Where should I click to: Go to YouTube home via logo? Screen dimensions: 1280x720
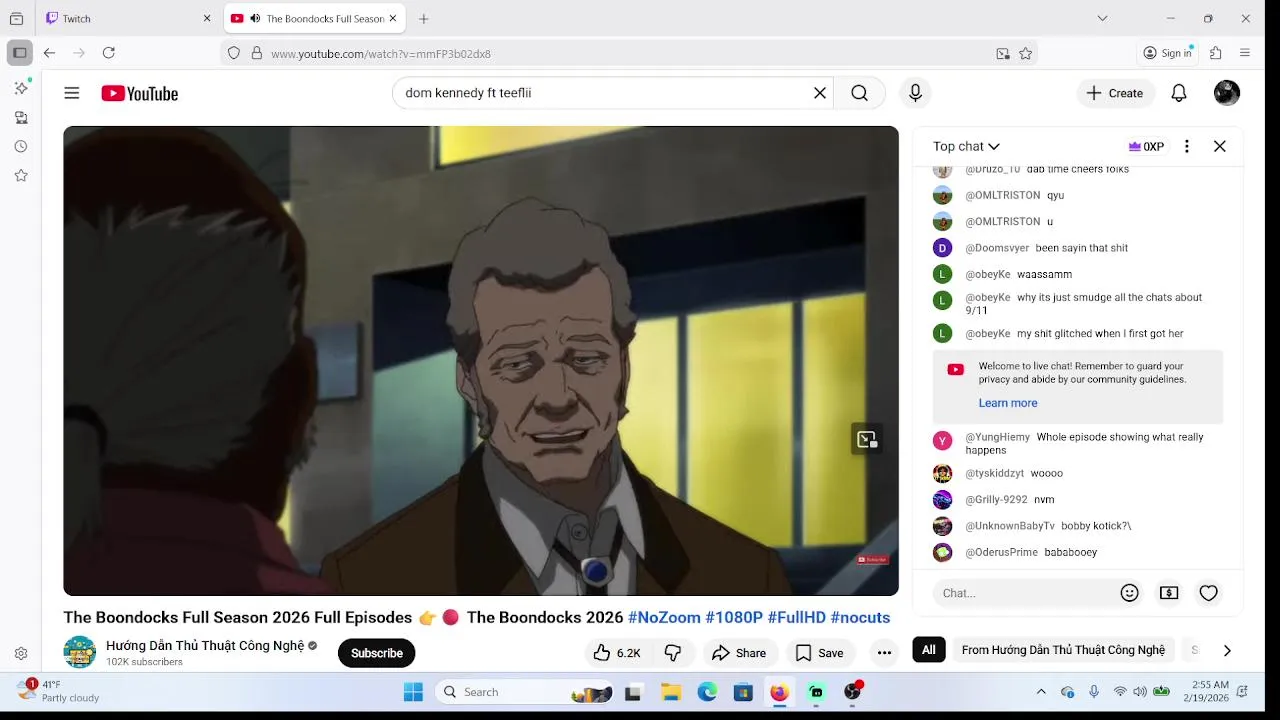click(x=139, y=93)
